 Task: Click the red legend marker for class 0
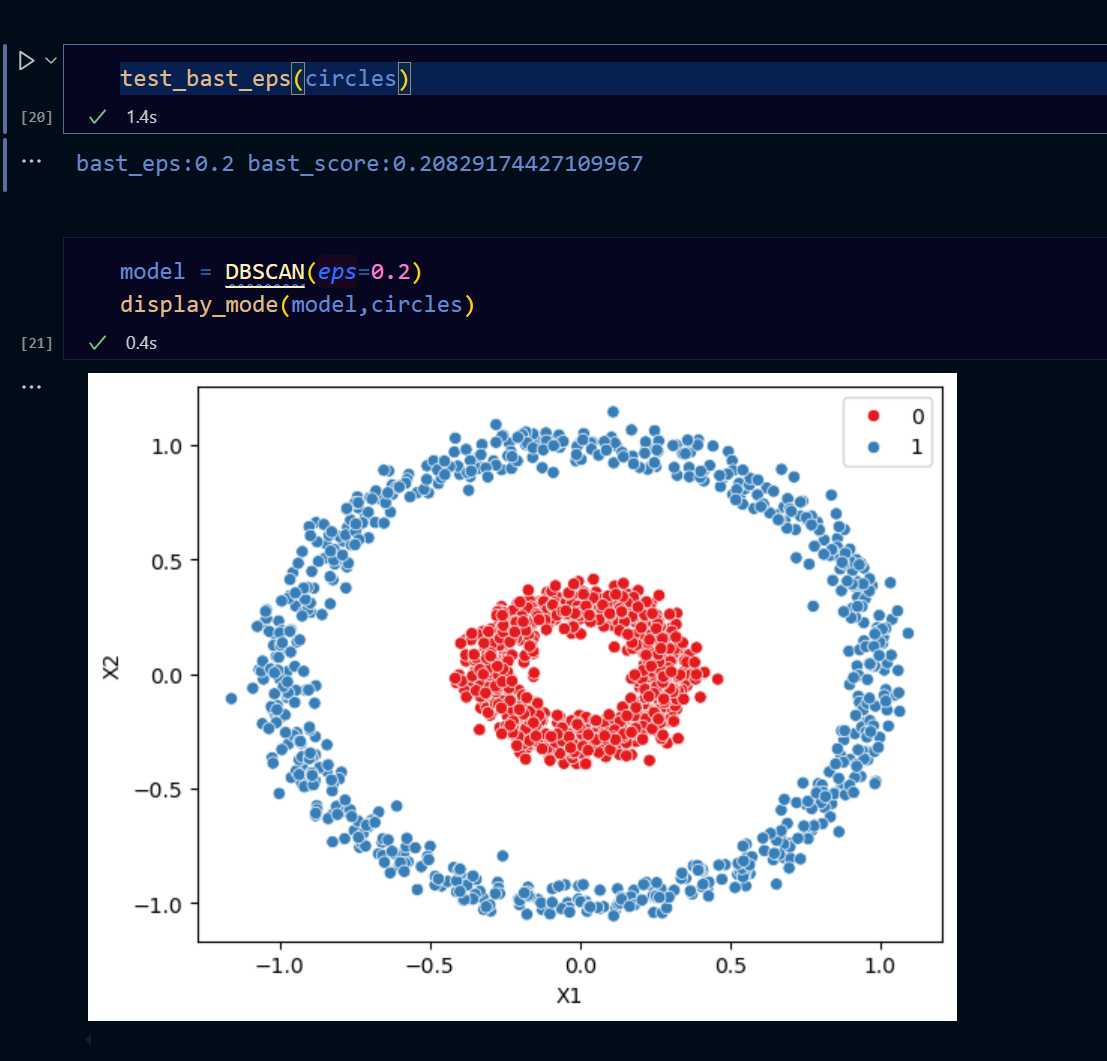click(873, 416)
